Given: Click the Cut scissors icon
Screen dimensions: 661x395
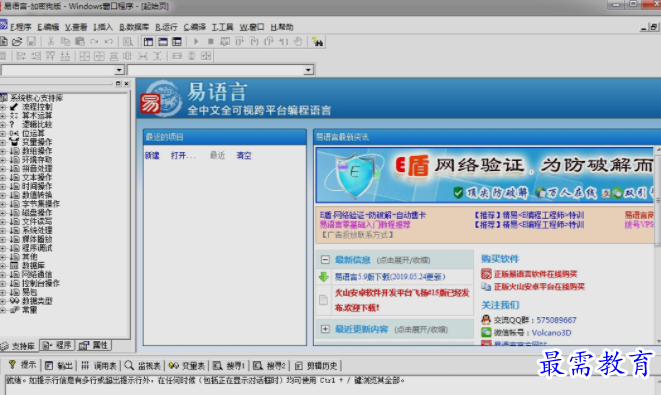Looking at the screenshot, I should tap(51, 41).
